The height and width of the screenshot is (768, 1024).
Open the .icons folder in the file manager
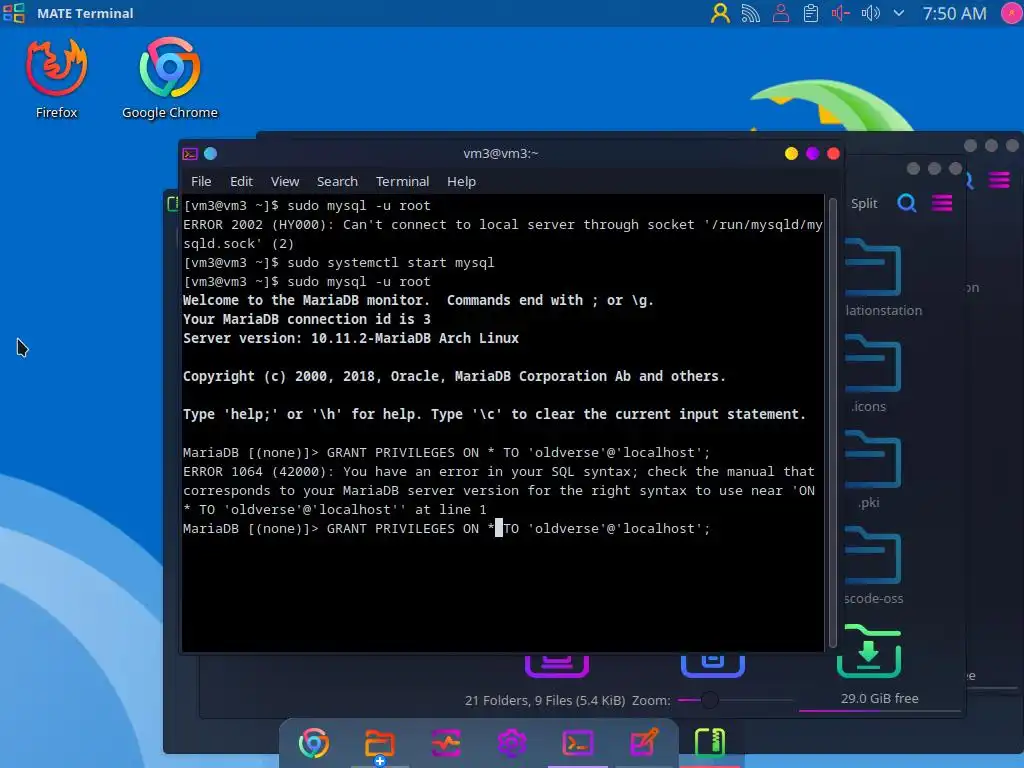pos(872,374)
